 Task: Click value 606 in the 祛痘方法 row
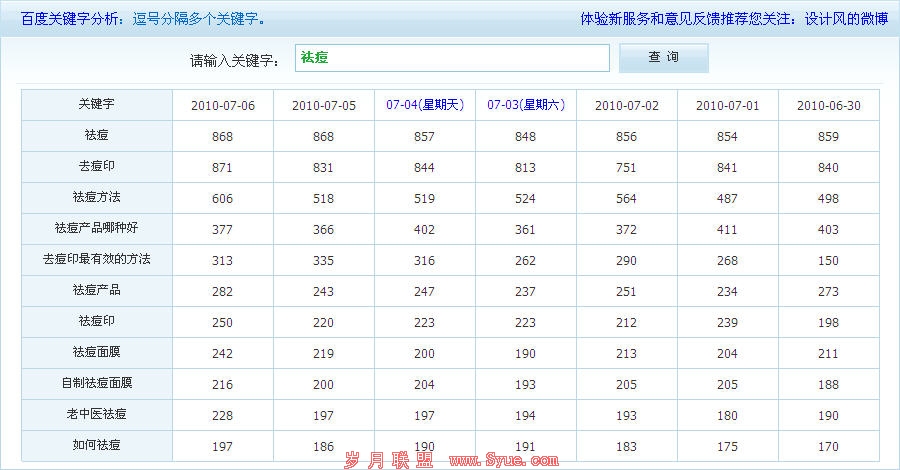click(222, 198)
